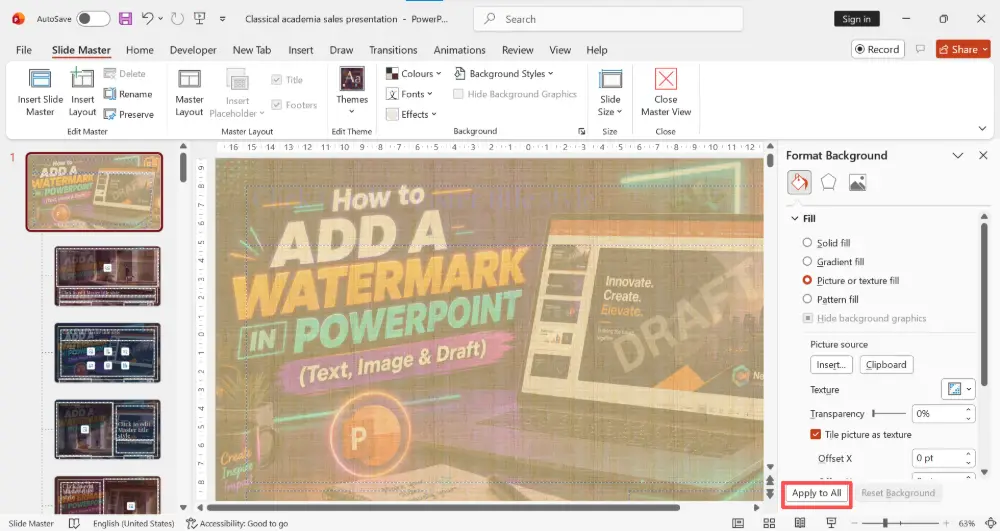Collapse the Fill section
The image size is (1000, 531).
(795, 218)
